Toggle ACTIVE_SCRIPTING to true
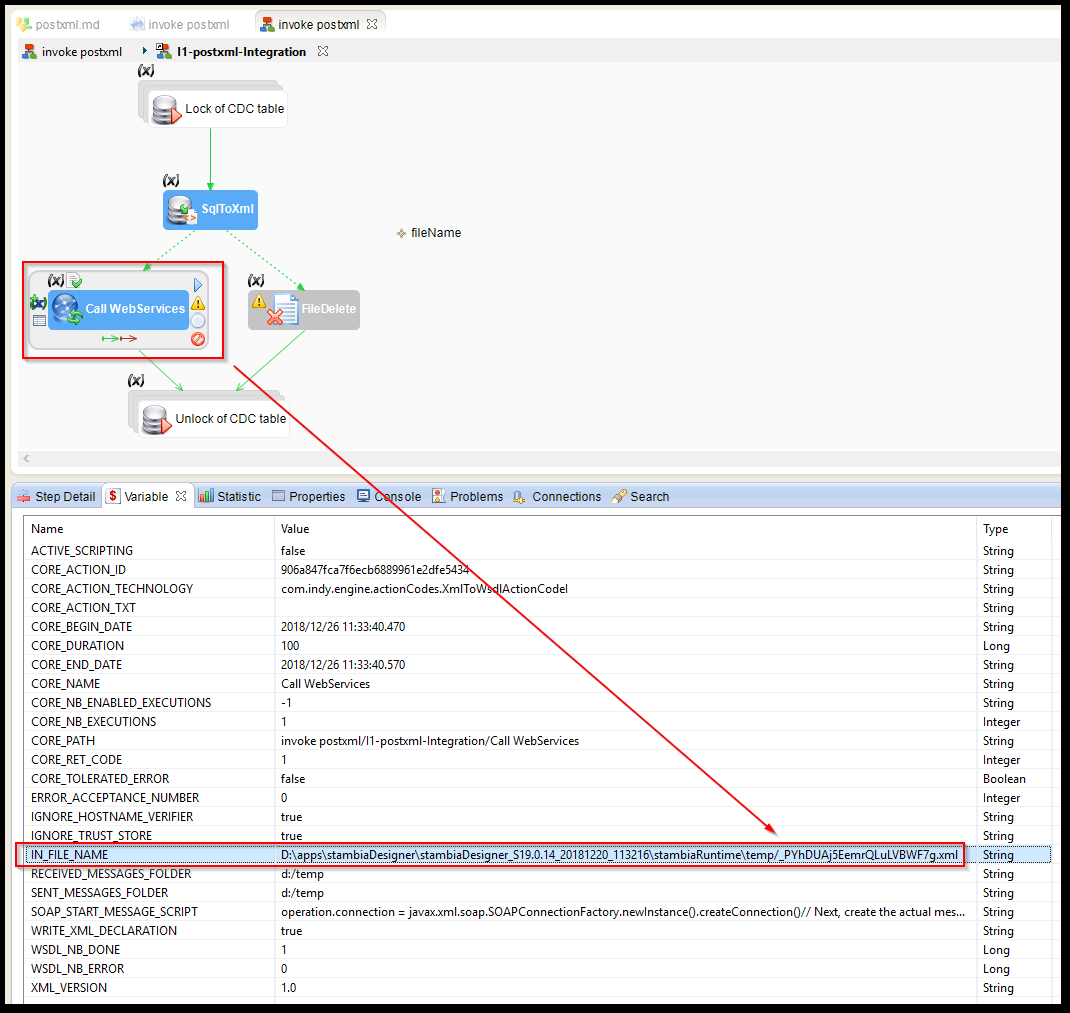This screenshot has height=1013, width=1070. pos(292,550)
